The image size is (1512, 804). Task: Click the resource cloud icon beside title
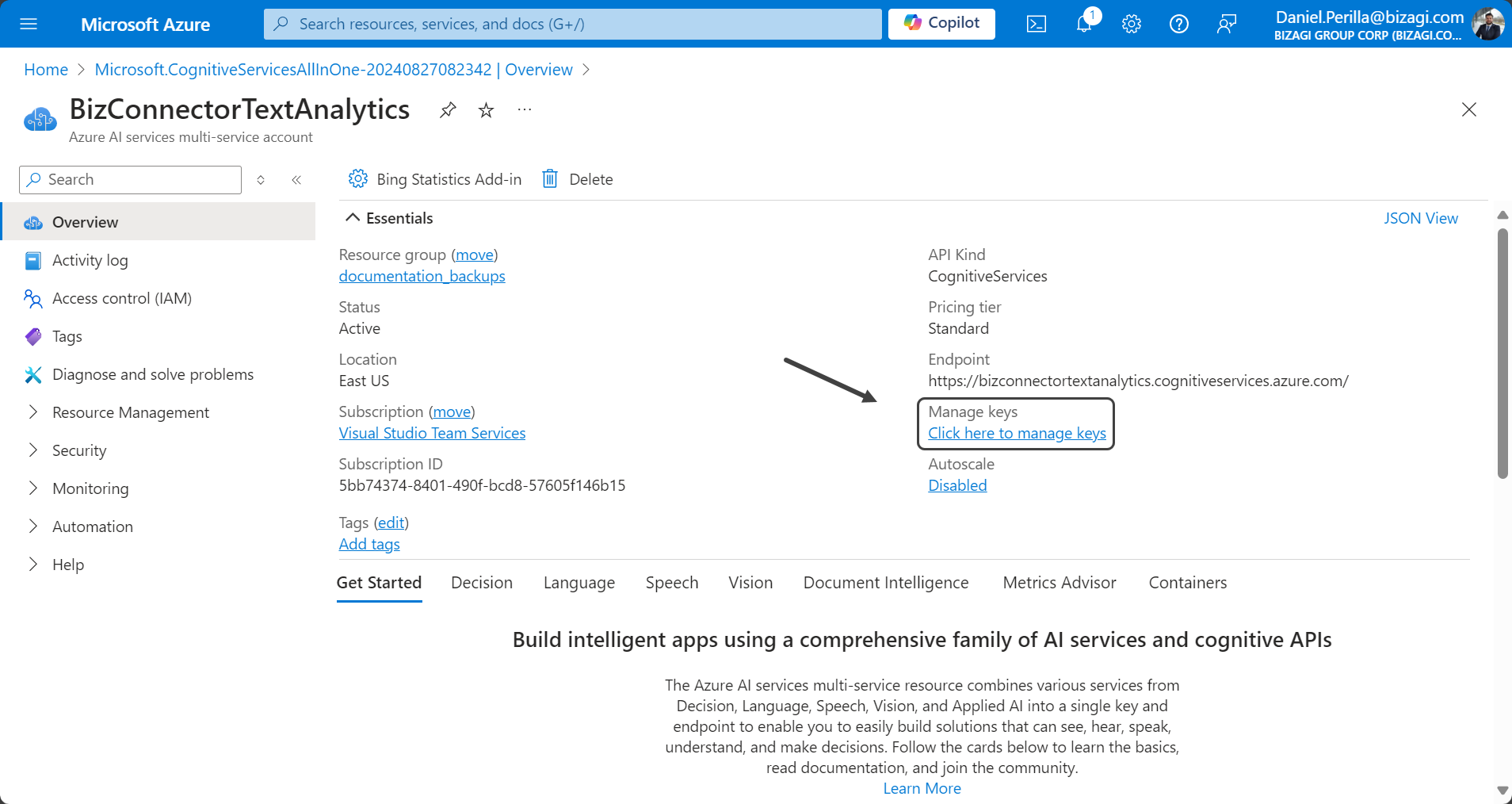point(40,119)
